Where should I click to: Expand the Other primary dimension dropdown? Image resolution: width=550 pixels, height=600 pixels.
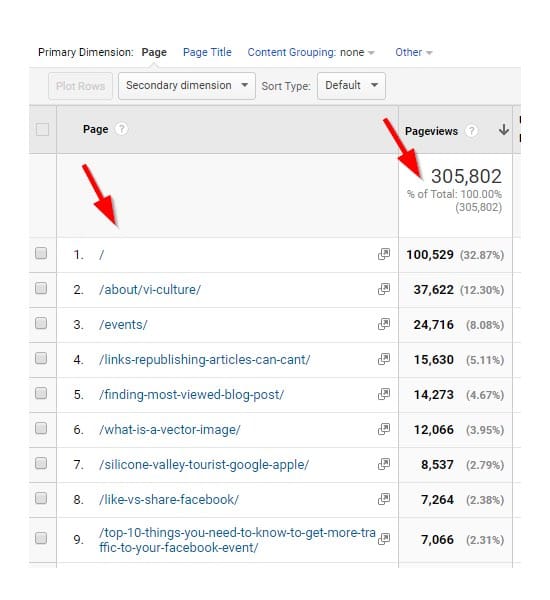tap(413, 52)
